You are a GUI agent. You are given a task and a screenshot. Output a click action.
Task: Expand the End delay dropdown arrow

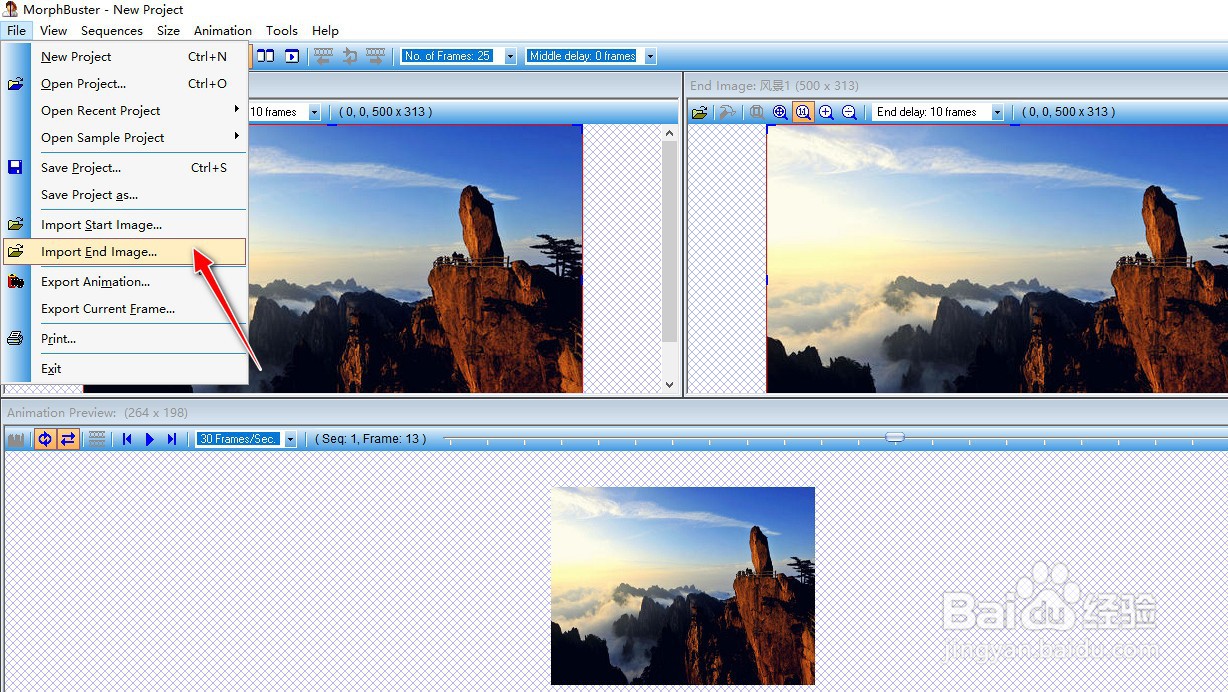997,112
